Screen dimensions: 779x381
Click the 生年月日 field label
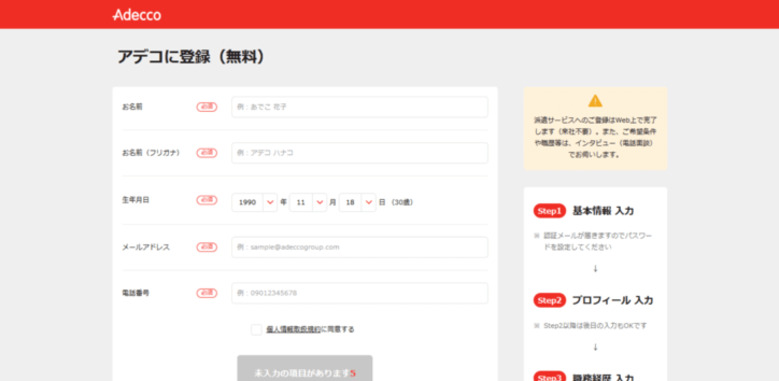click(136, 200)
